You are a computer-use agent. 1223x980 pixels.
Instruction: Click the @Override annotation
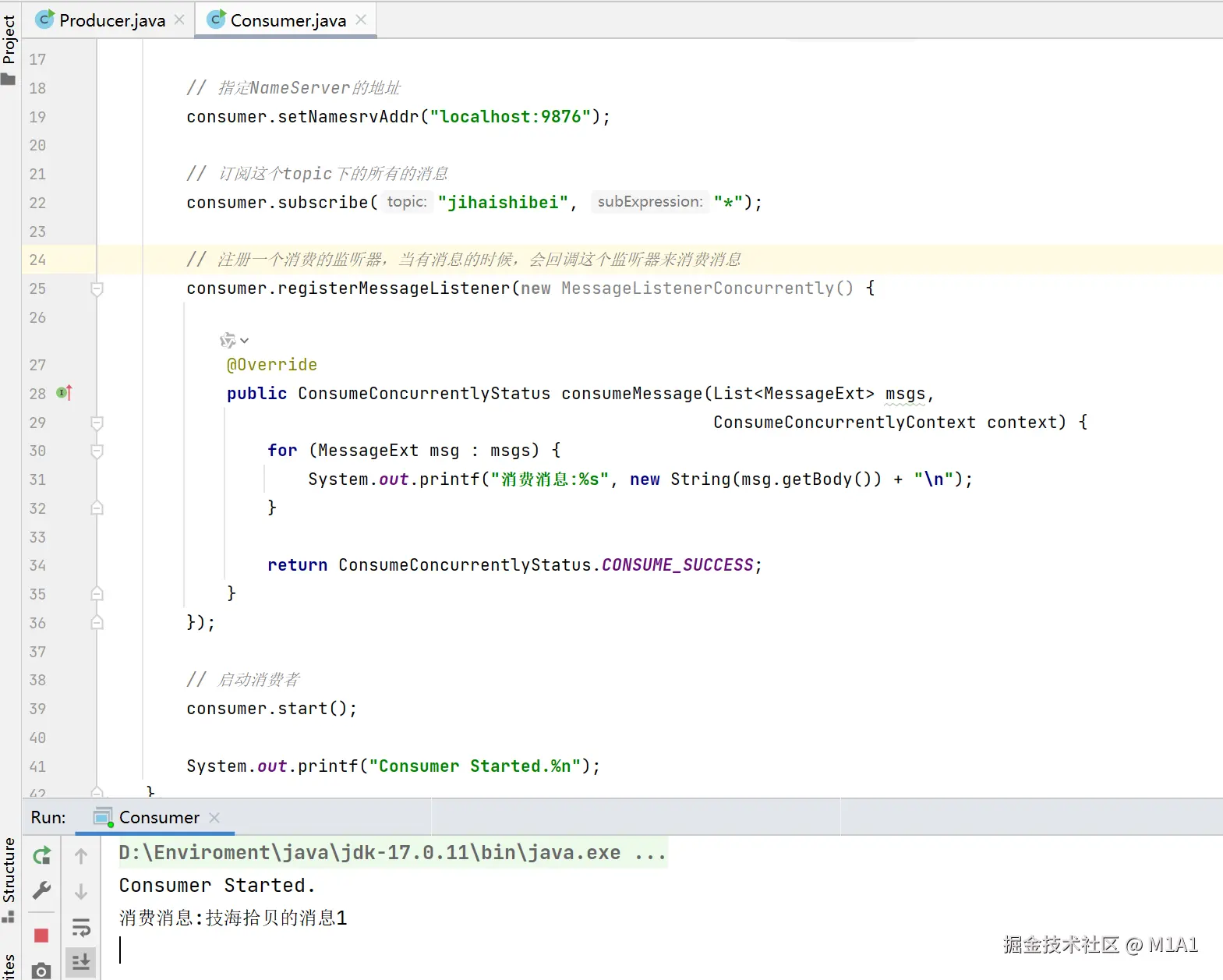click(x=271, y=365)
